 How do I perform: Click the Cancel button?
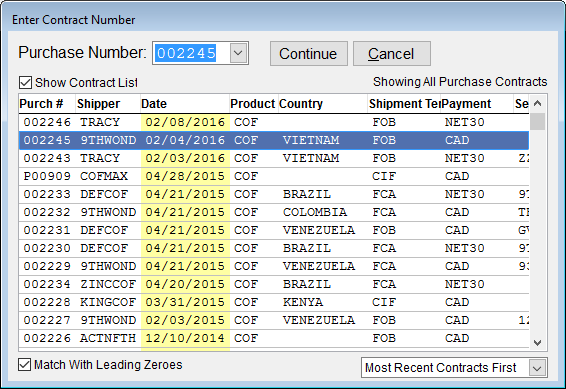(x=392, y=53)
